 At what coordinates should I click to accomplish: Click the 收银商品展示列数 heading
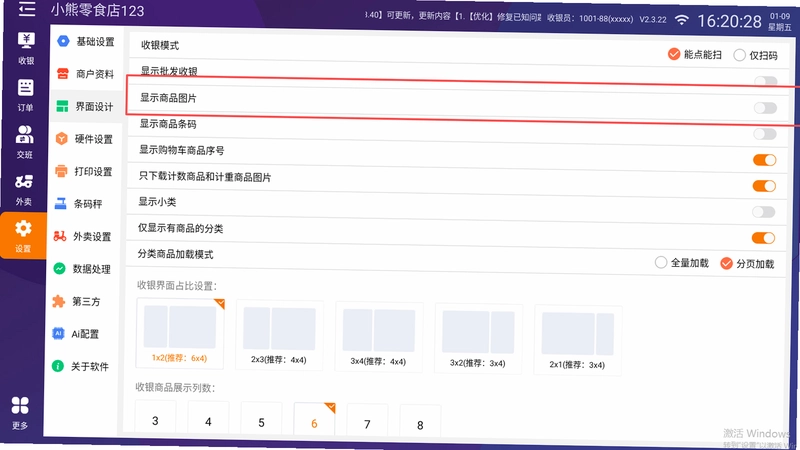tap(175, 387)
